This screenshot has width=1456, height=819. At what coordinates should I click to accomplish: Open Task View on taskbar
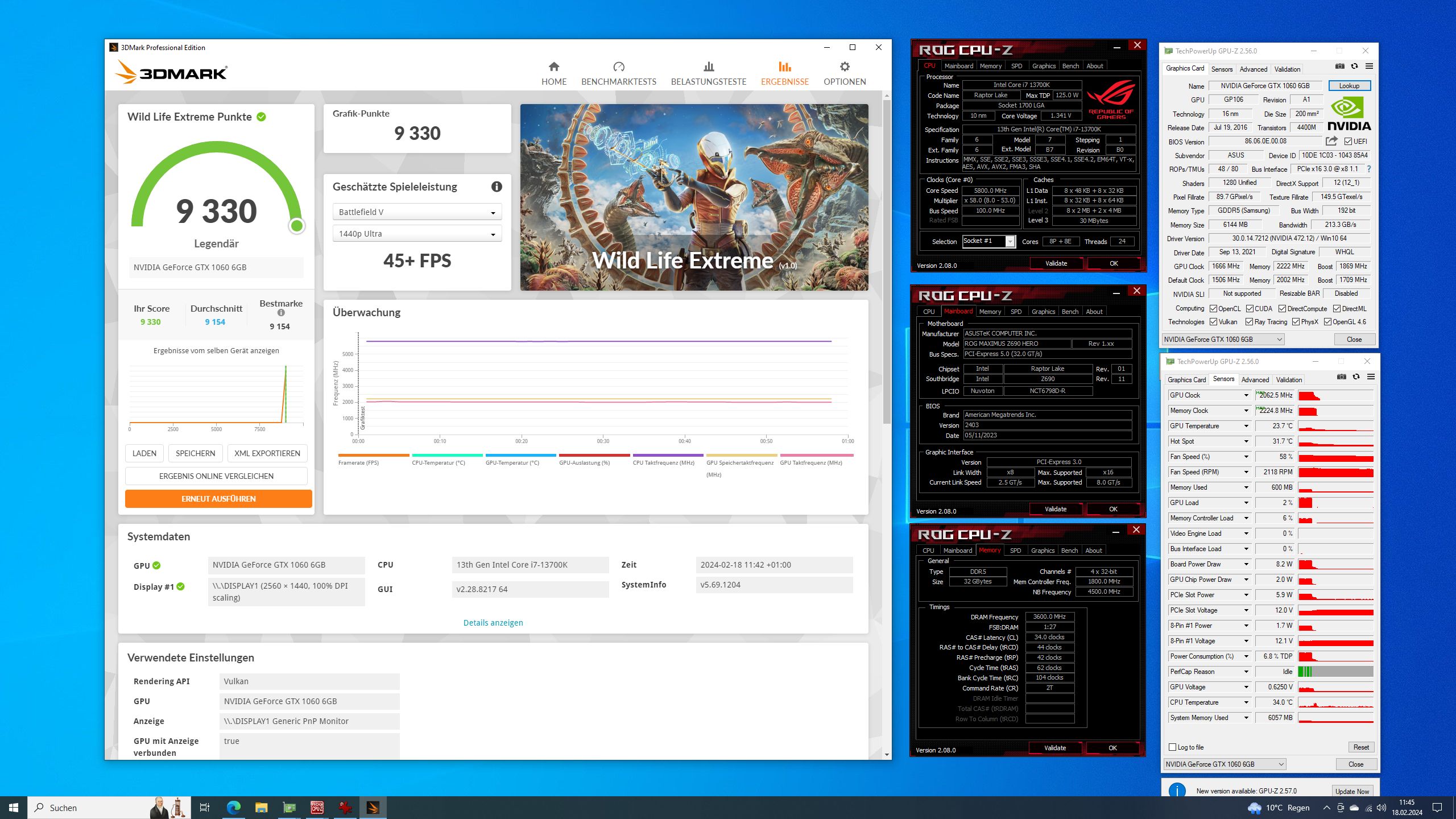(x=205, y=808)
